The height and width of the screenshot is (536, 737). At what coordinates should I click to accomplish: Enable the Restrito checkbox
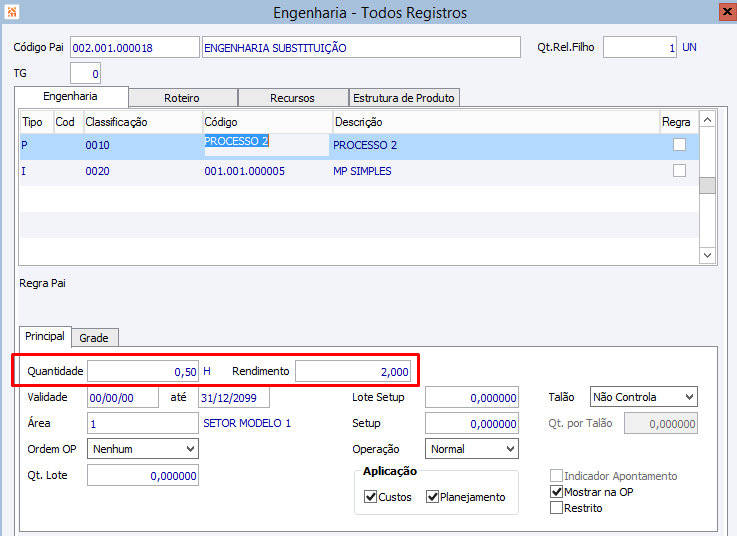click(x=557, y=508)
